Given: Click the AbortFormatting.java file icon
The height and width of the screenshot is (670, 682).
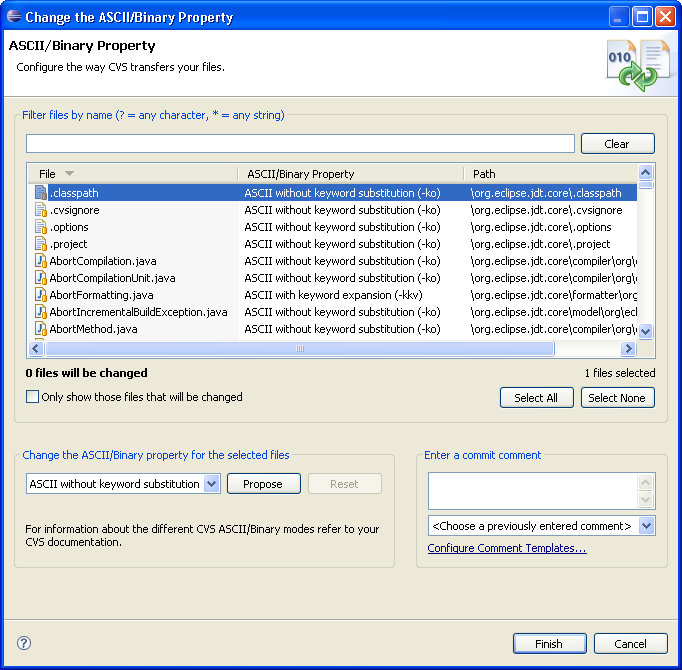Looking at the screenshot, I should click(41, 295).
